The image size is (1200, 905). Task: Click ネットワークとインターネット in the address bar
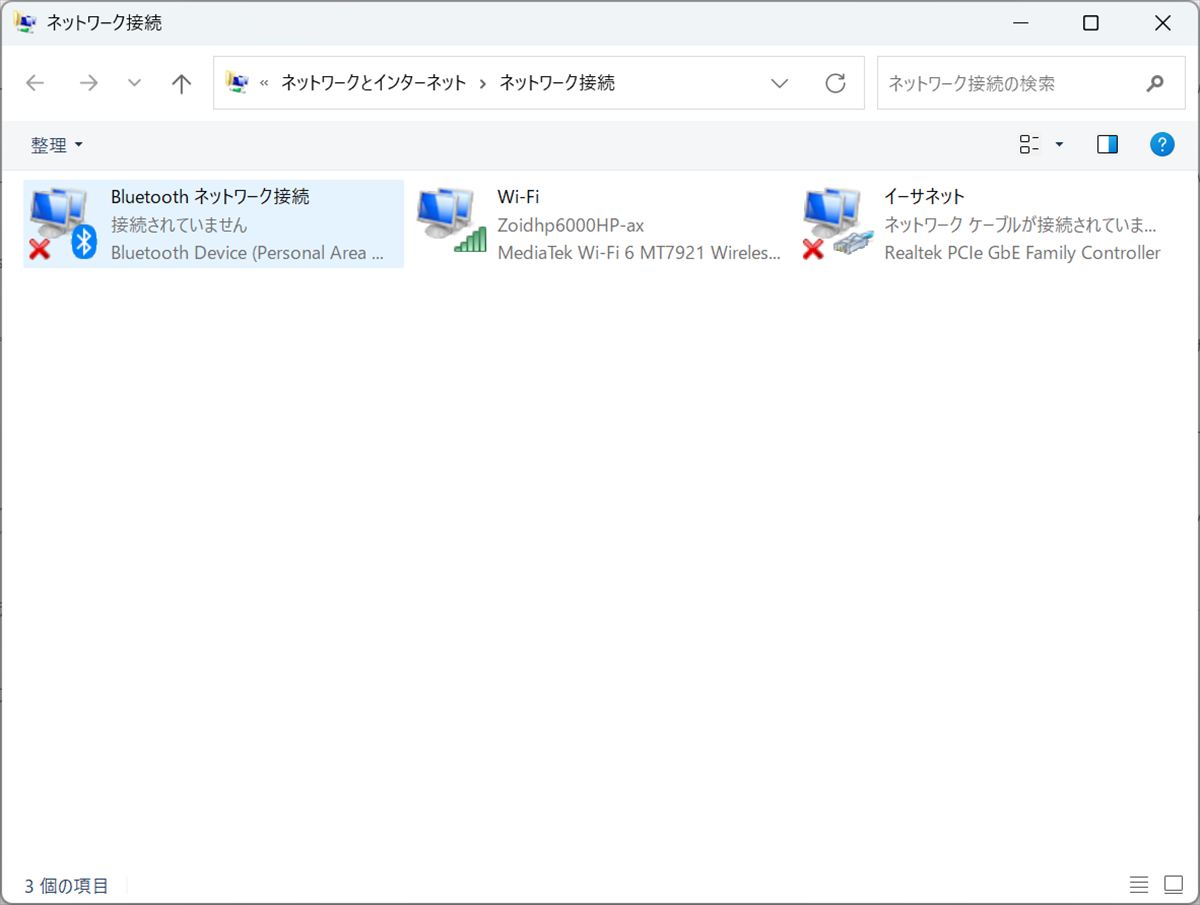point(373,83)
